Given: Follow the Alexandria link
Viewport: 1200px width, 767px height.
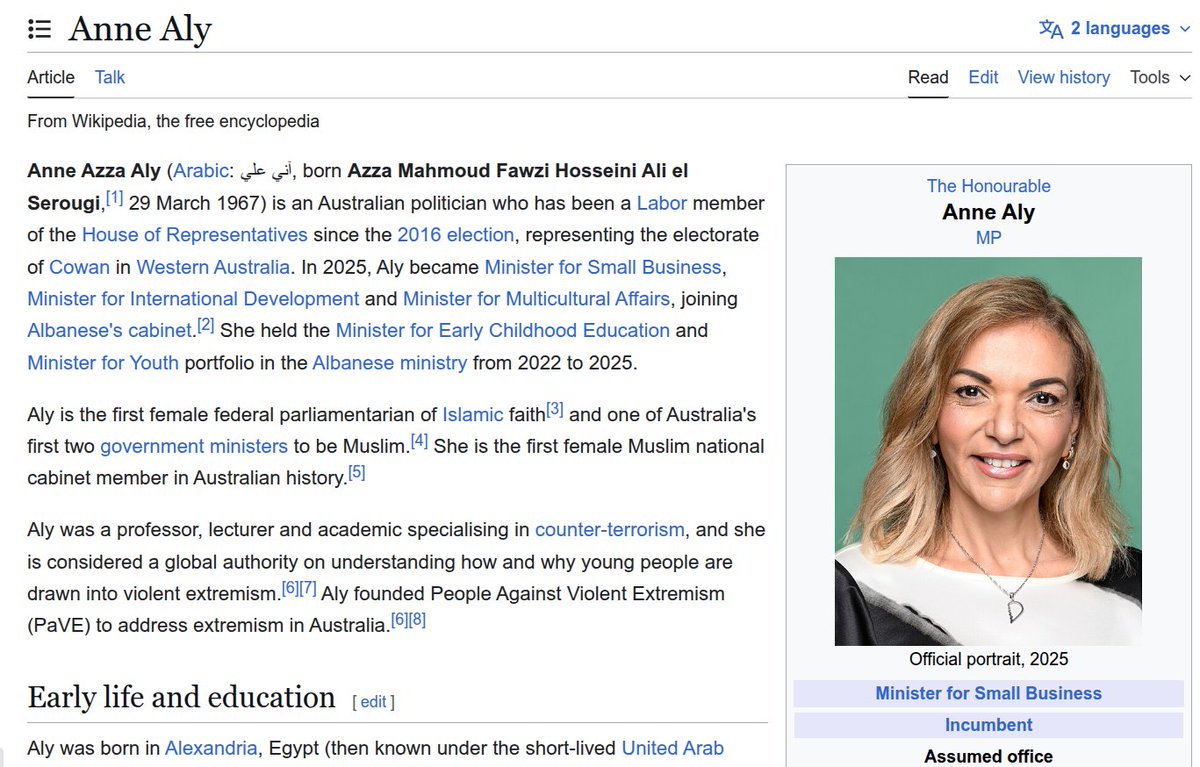Looking at the screenshot, I should pos(211,748).
